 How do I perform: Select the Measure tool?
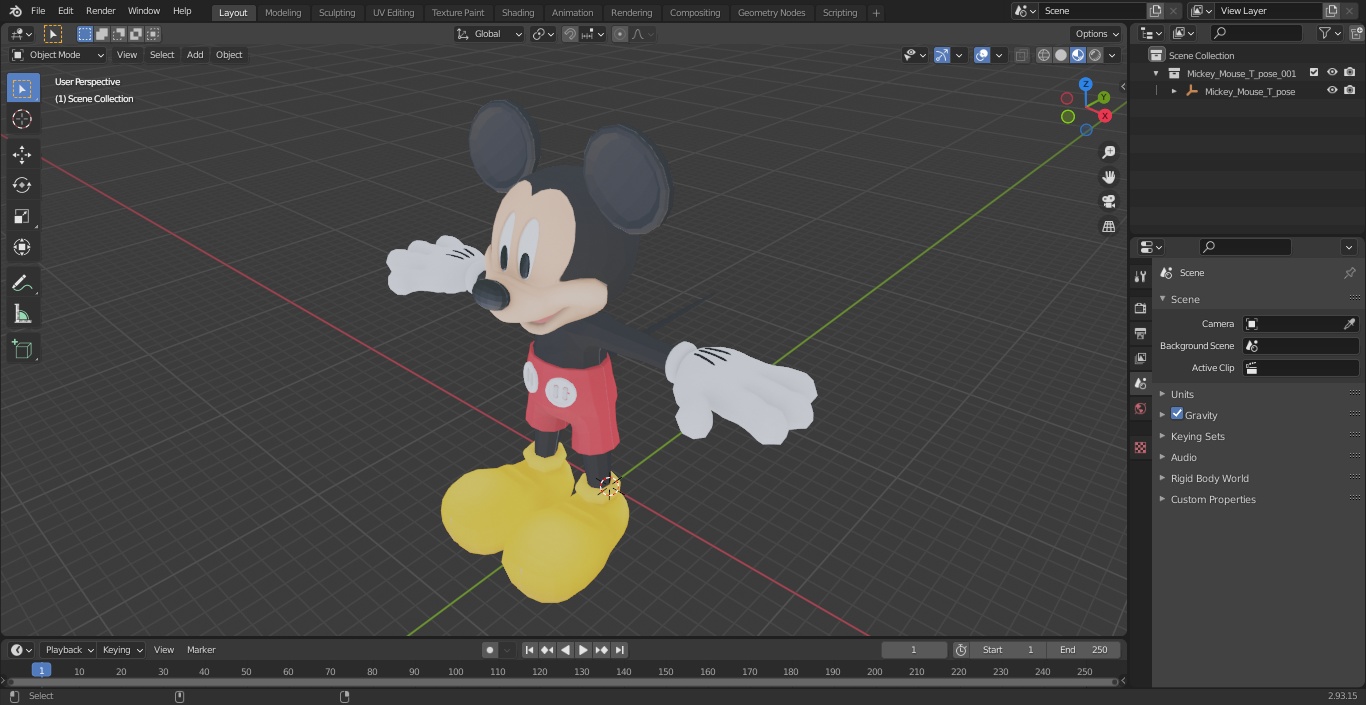(22, 315)
